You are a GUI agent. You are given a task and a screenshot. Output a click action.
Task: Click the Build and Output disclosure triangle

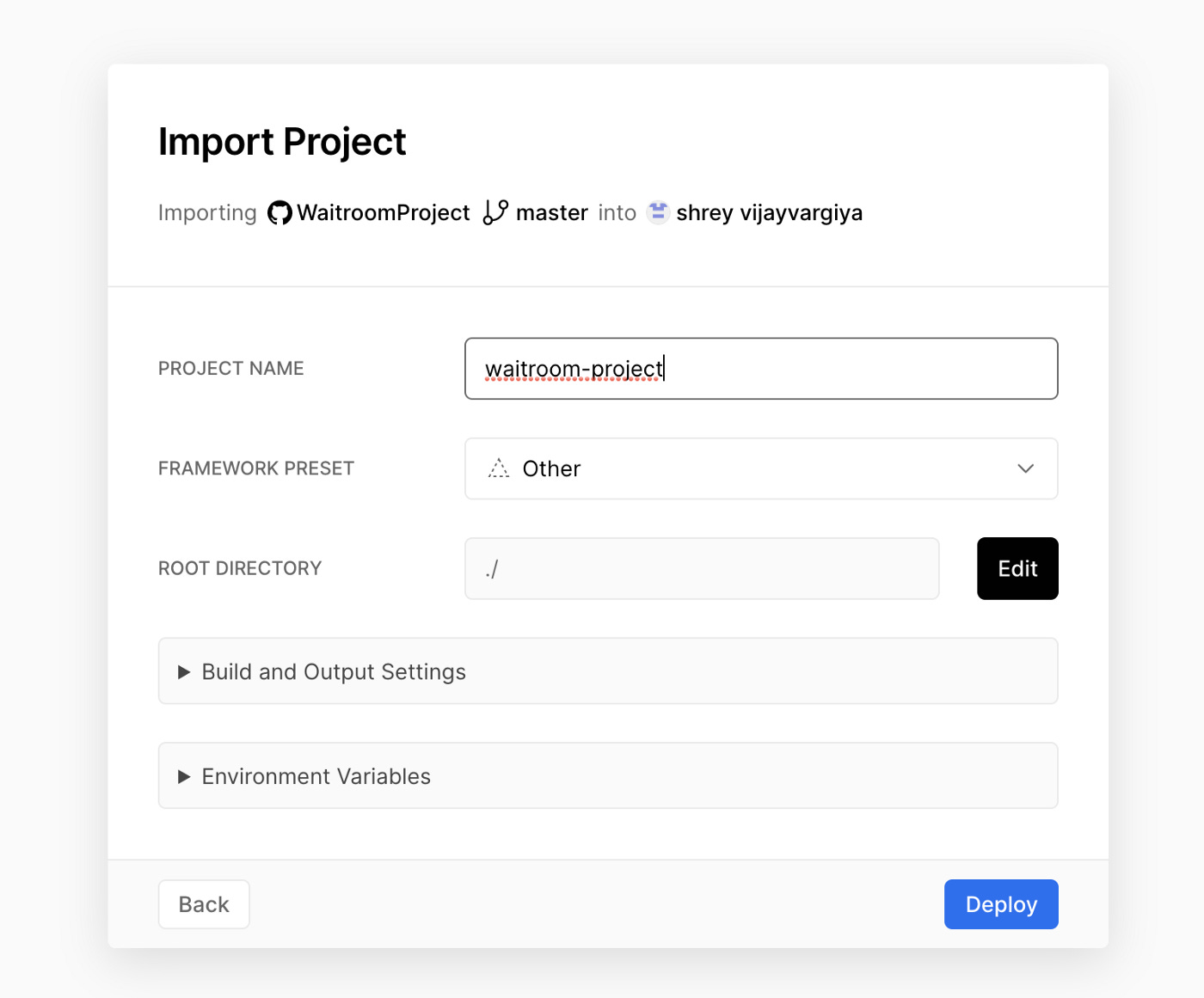(183, 672)
